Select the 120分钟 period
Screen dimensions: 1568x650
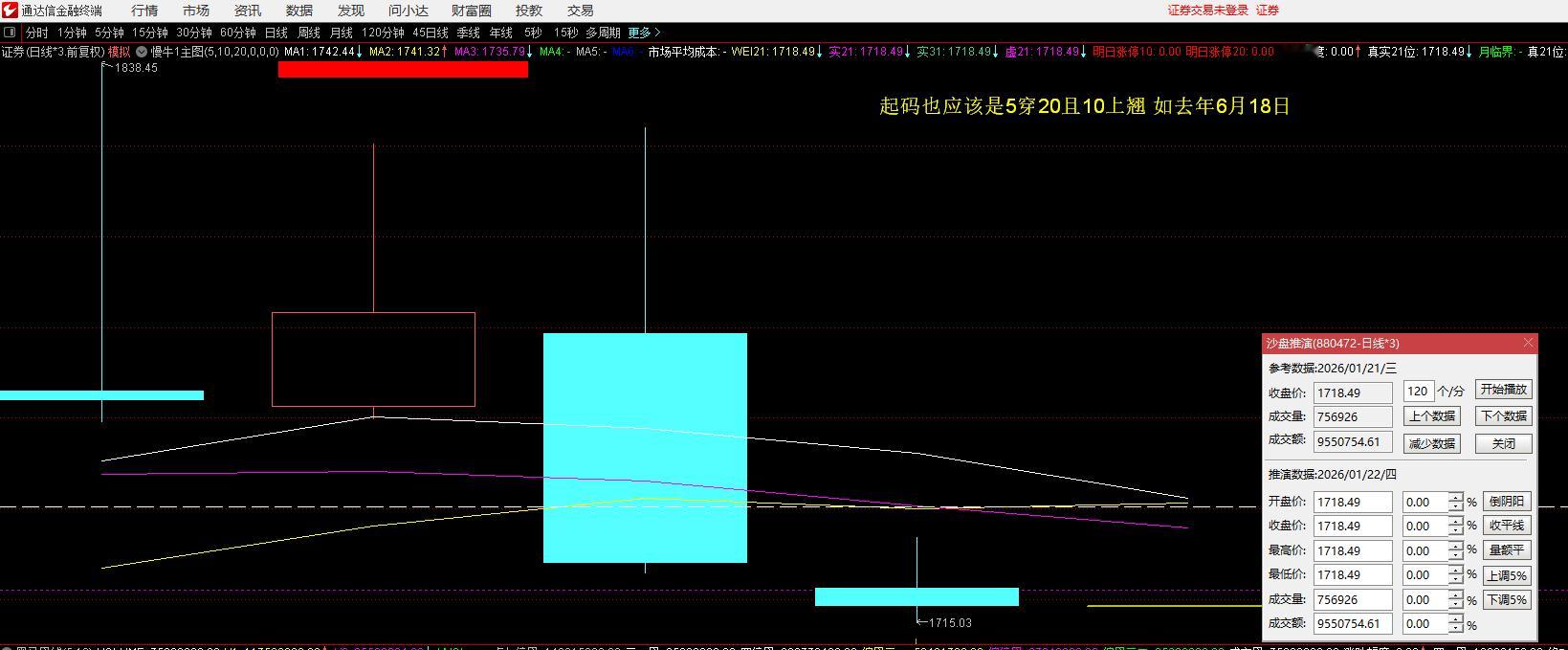pos(383,33)
